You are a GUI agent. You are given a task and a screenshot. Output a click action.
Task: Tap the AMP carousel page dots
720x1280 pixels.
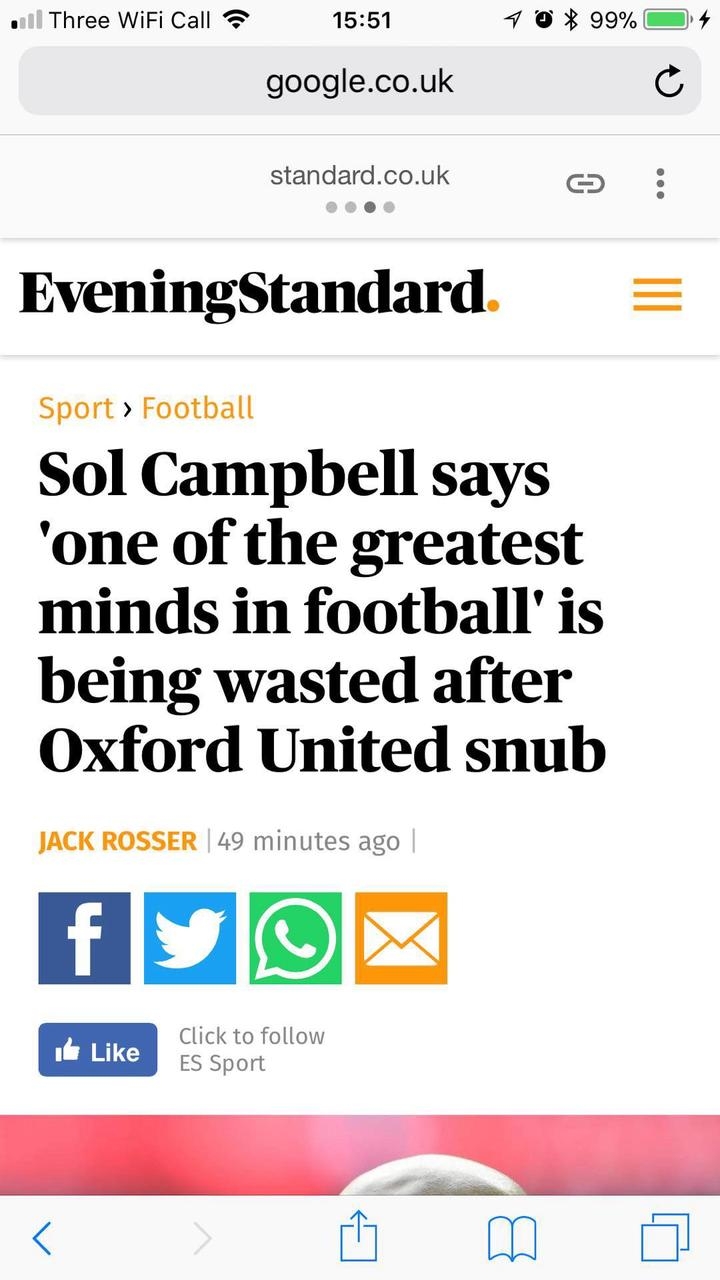(360, 208)
